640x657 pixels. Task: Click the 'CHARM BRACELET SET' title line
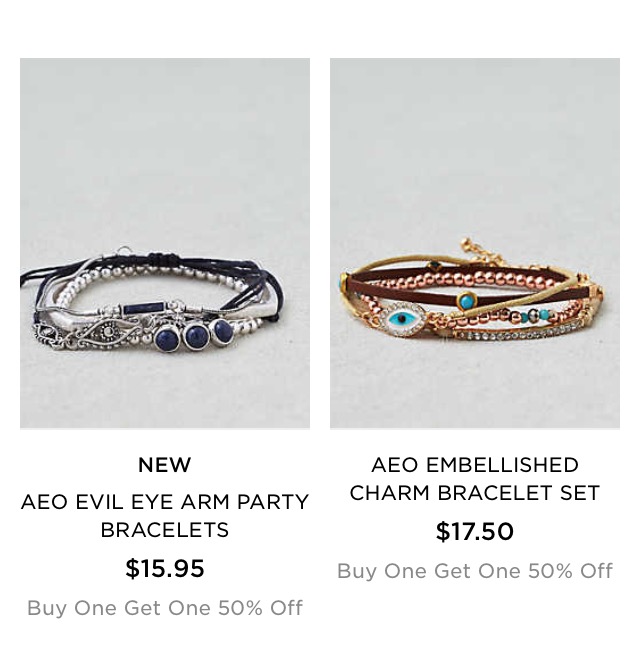click(475, 493)
